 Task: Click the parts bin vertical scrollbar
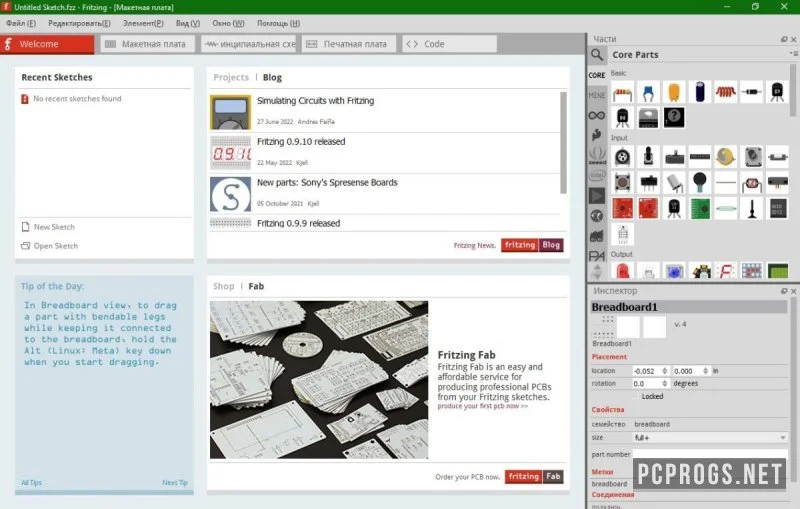point(793,91)
